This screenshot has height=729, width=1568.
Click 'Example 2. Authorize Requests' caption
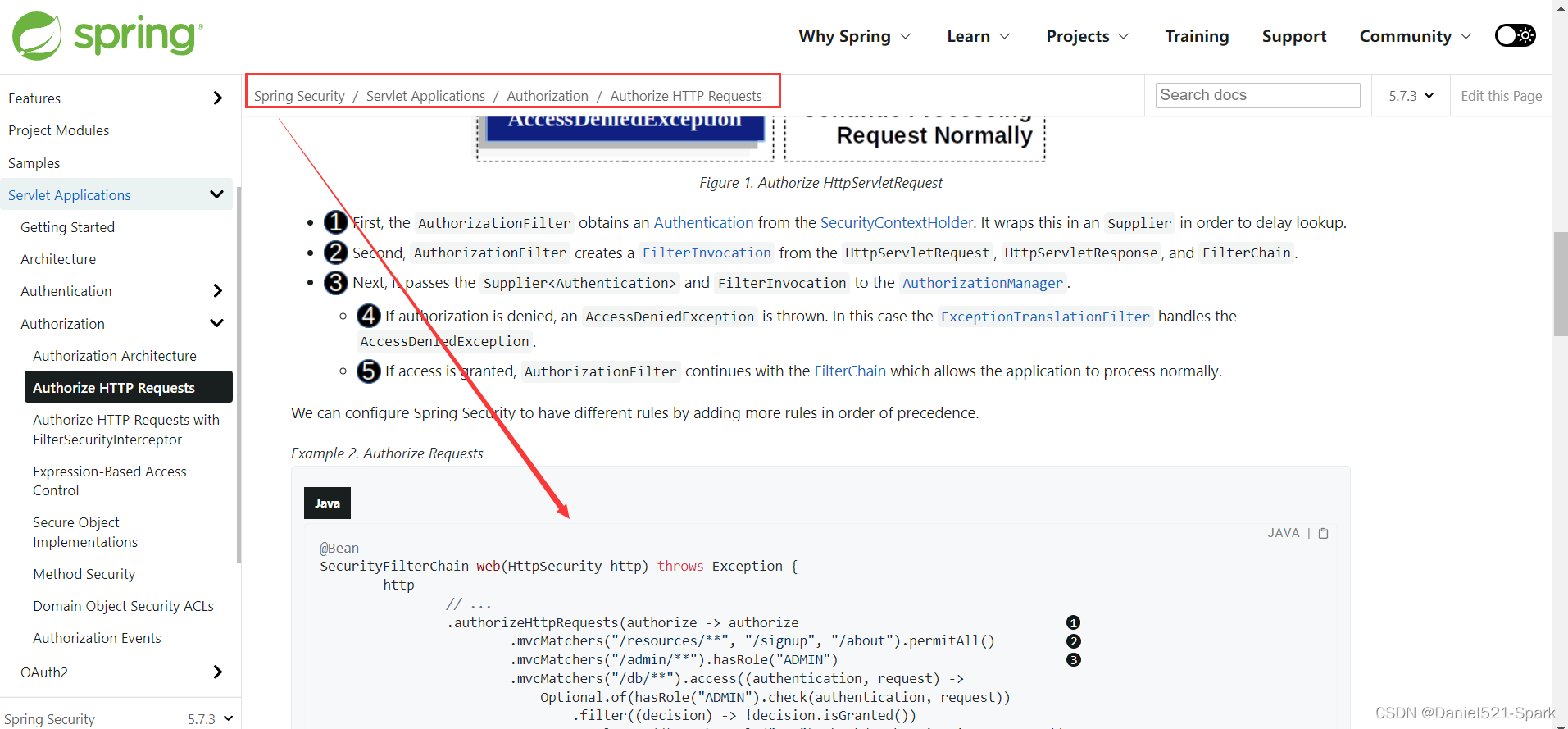pyautogui.click(x=387, y=453)
